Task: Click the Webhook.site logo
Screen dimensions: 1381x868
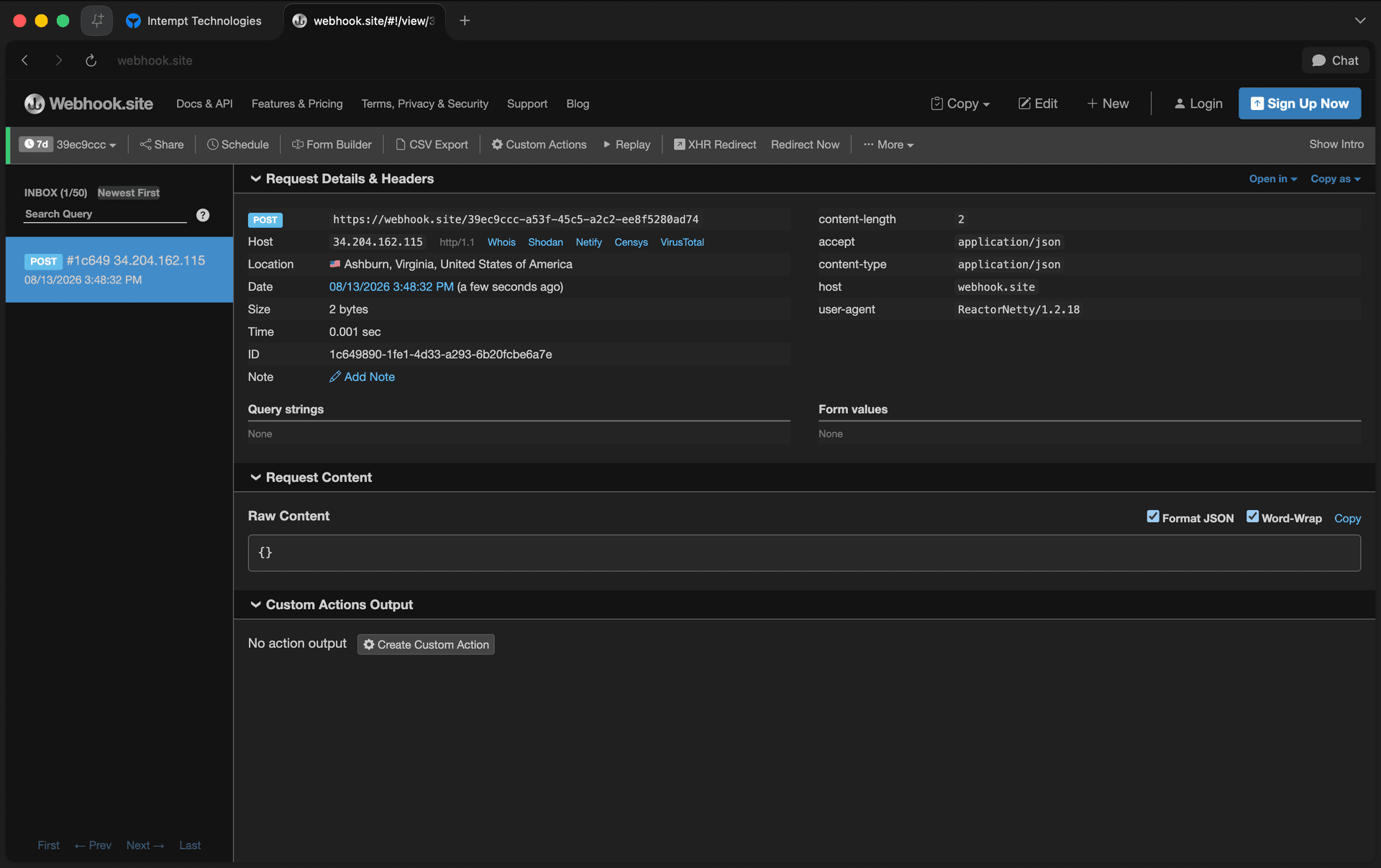Action: (x=88, y=104)
